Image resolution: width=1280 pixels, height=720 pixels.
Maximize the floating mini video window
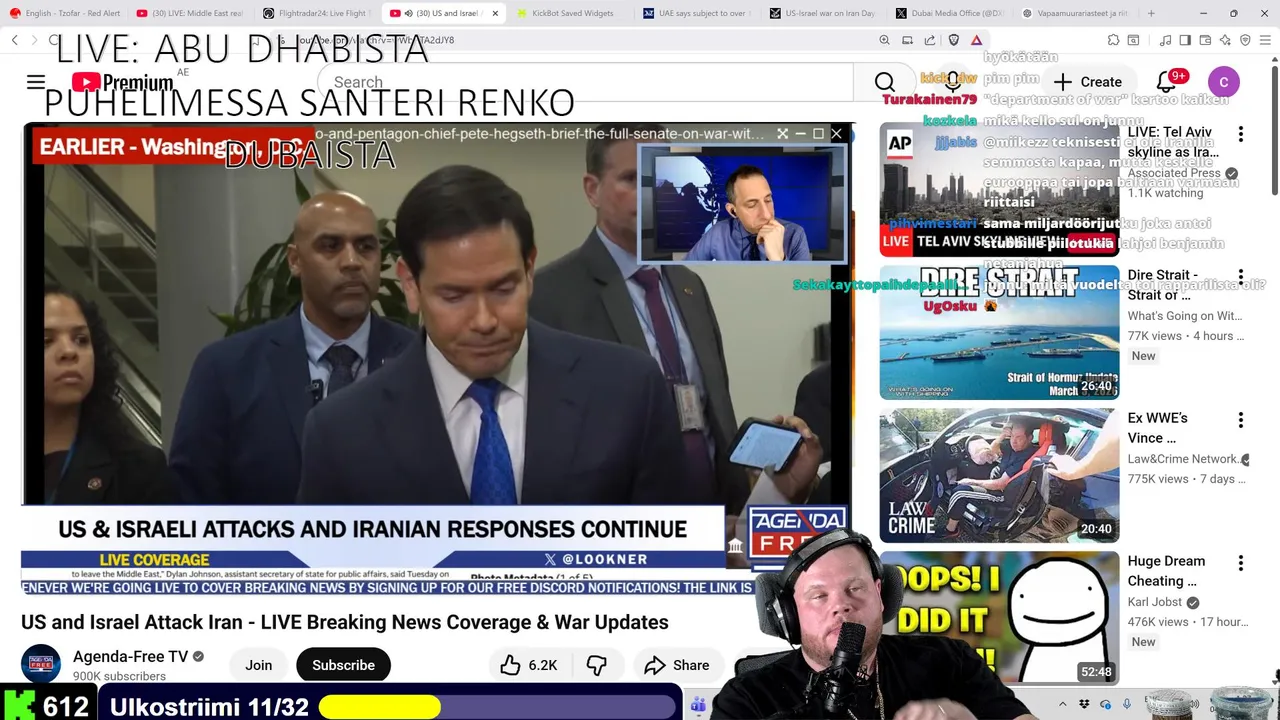click(x=818, y=133)
